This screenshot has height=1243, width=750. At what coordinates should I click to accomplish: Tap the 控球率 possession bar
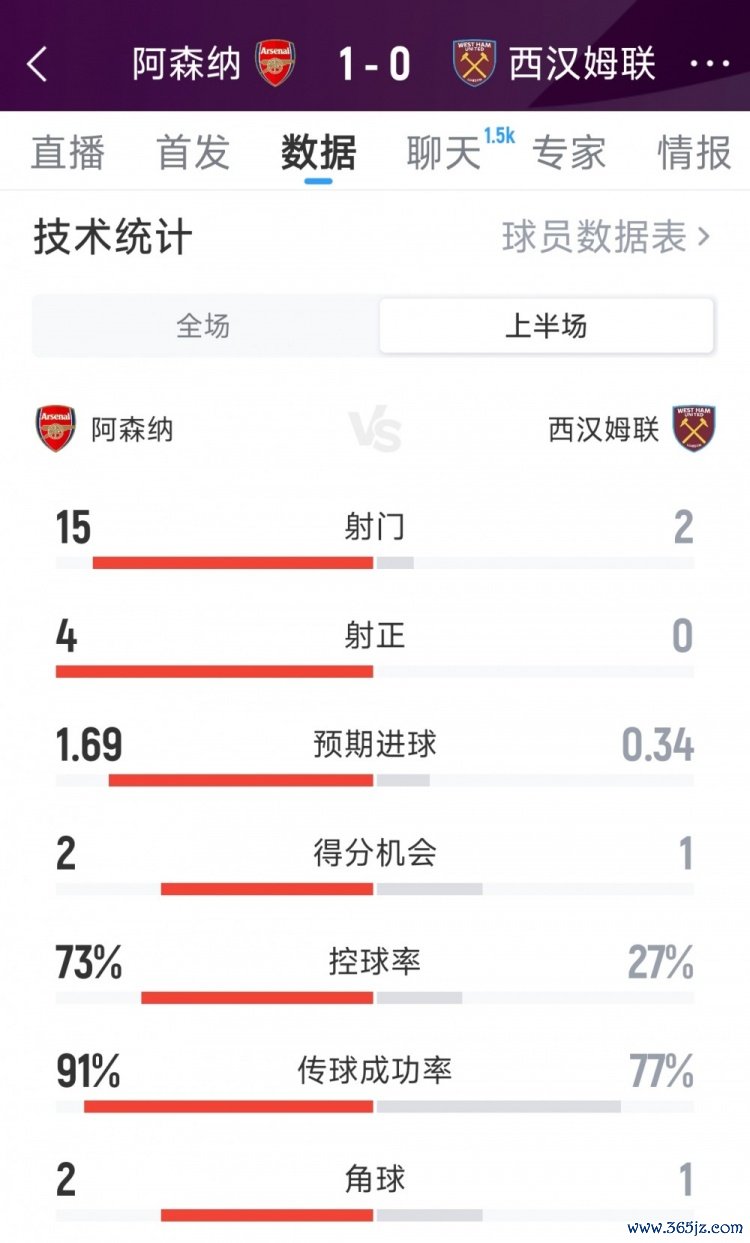pos(375,997)
